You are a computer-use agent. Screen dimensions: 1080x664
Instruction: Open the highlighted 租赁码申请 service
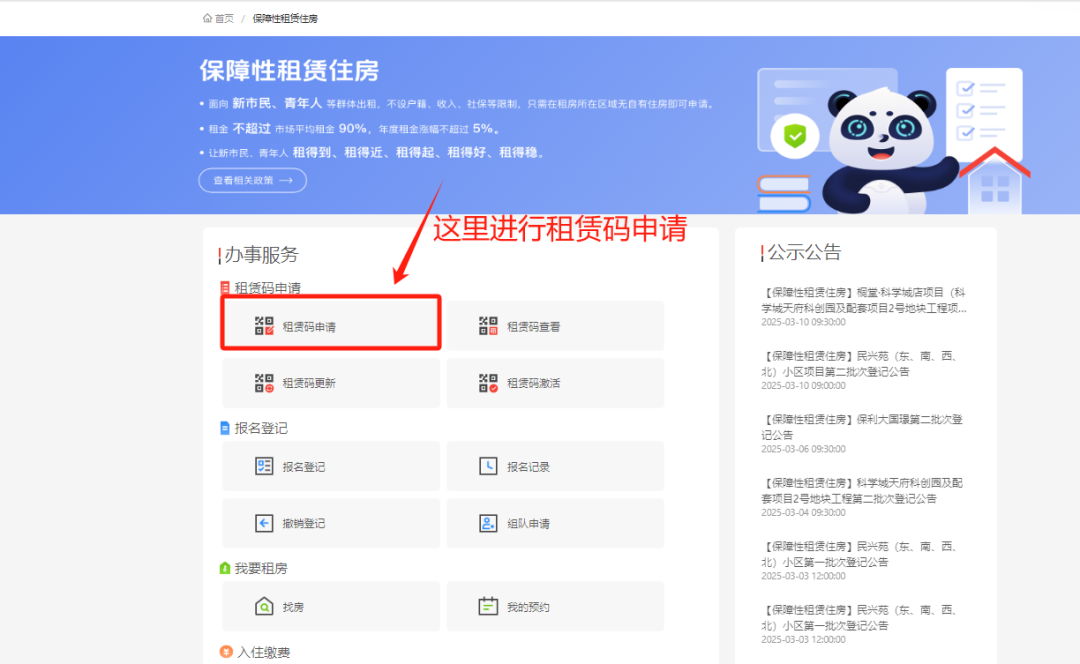pyautogui.click(x=330, y=323)
